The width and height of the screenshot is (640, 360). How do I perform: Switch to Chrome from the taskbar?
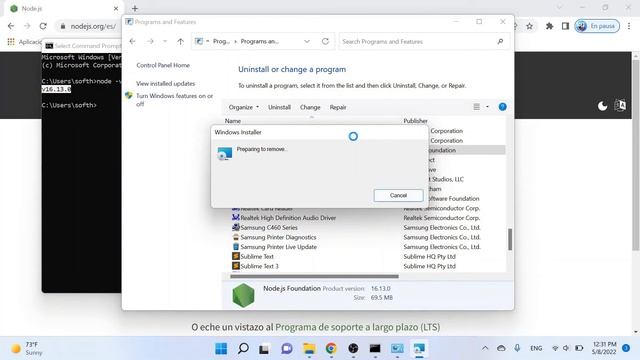[331, 349]
